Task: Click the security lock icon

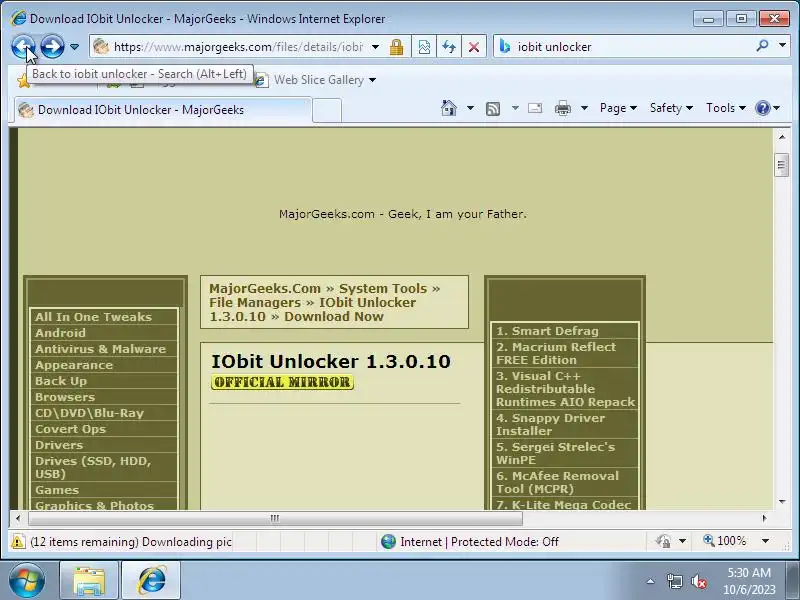Action: coord(396,47)
